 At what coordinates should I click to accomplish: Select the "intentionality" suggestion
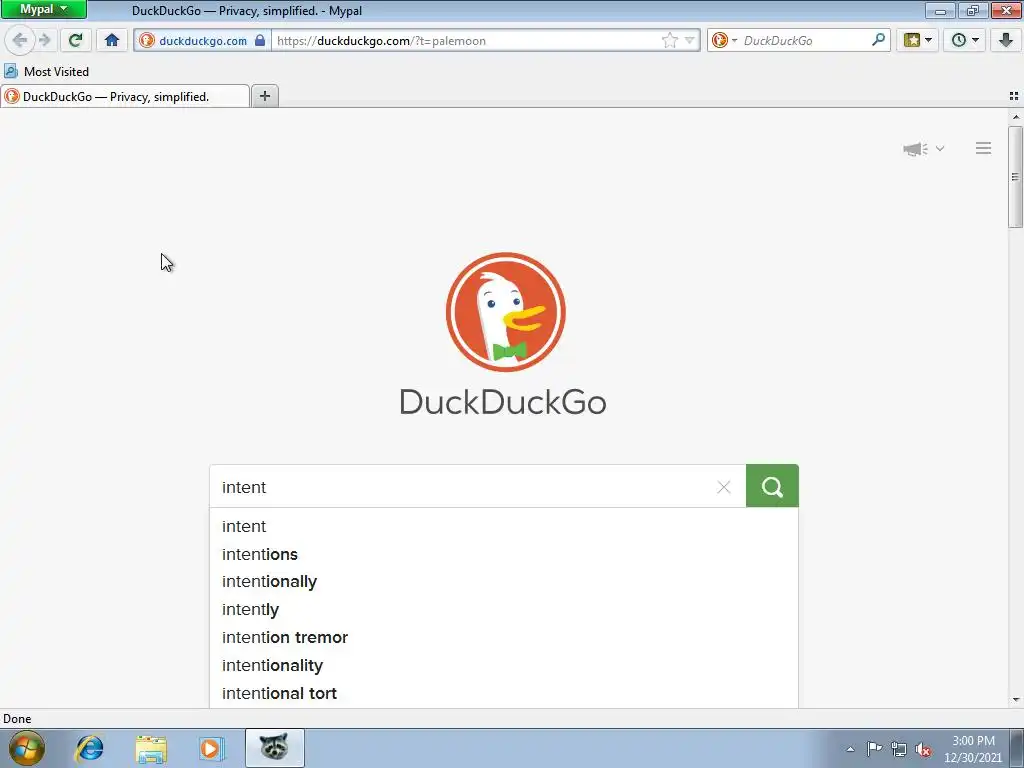[x=504, y=665]
